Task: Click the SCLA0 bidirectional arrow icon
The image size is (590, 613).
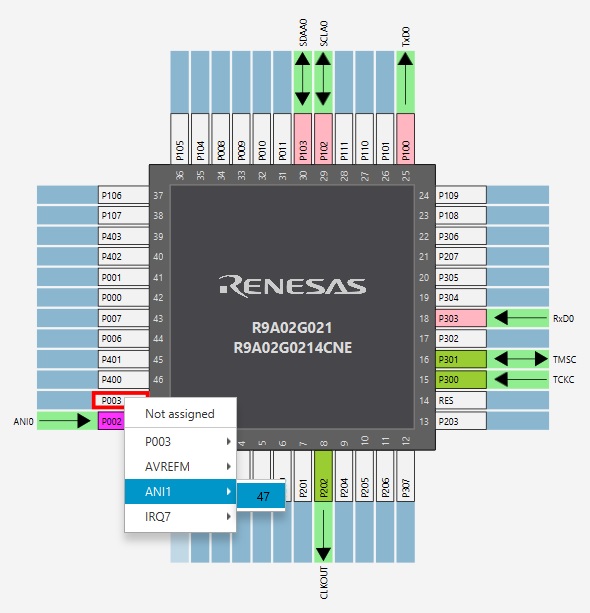Action: click(x=323, y=80)
